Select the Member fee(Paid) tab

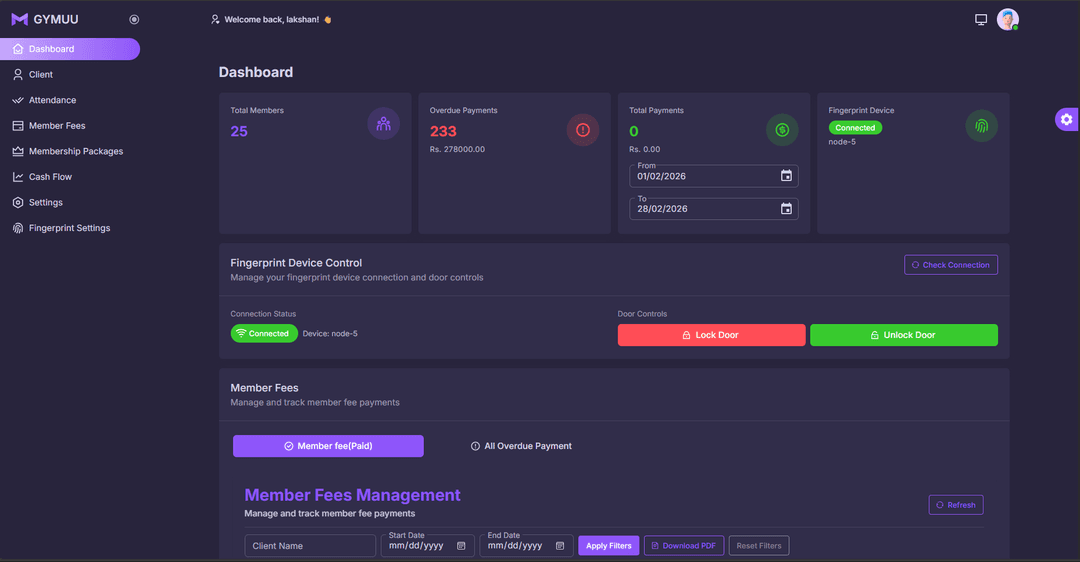point(328,446)
